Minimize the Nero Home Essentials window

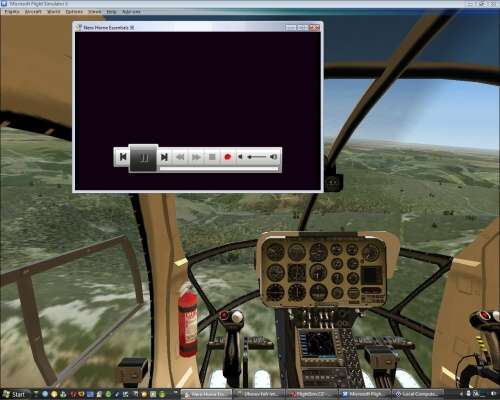click(x=291, y=27)
